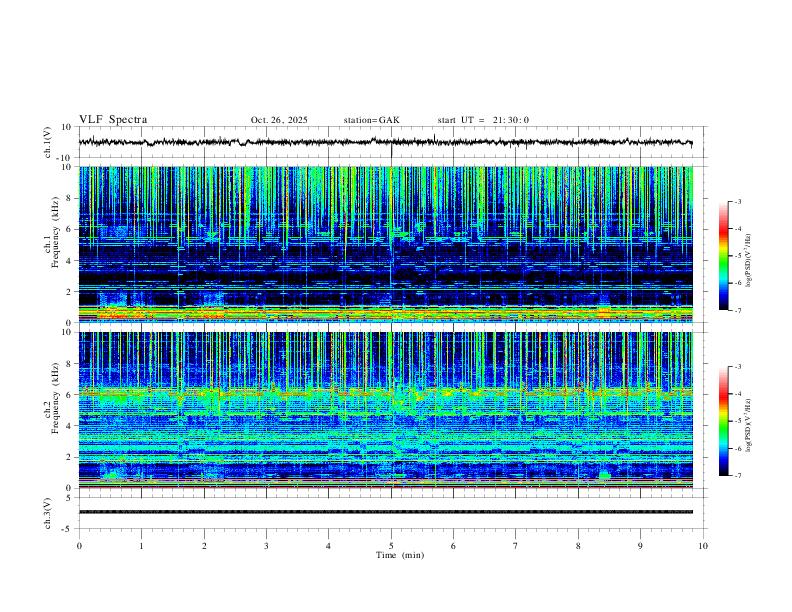Click the "0" tick on the time axis
This screenshot has height=612, width=792.
(79, 546)
